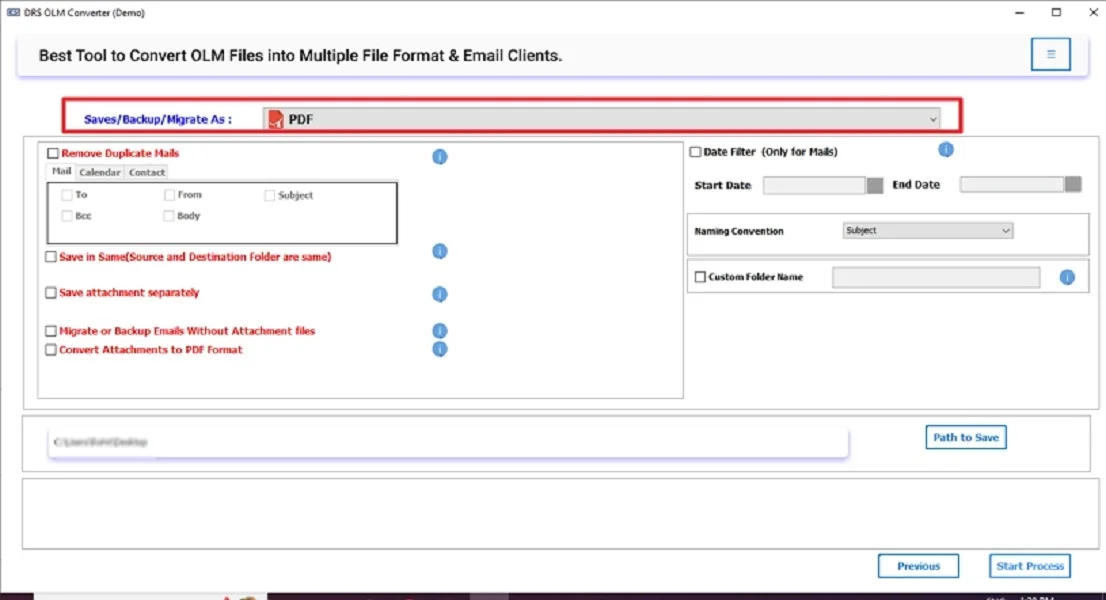Enable Date Filter for mails
Image resolution: width=1106 pixels, height=600 pixels.
tap(695, 151)
